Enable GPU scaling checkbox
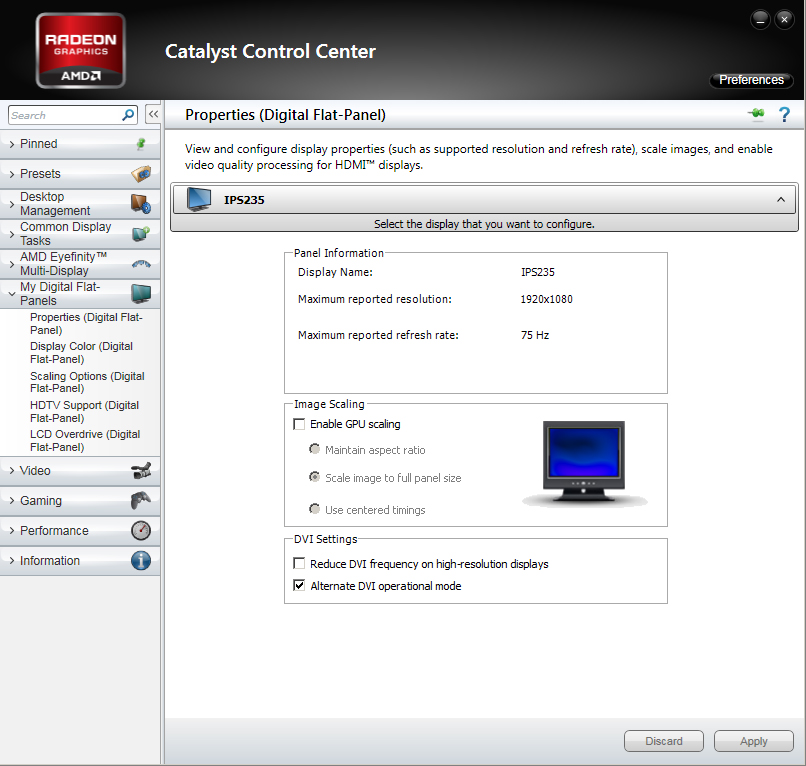This screenshot has height=766, width=806. point(299,424)
